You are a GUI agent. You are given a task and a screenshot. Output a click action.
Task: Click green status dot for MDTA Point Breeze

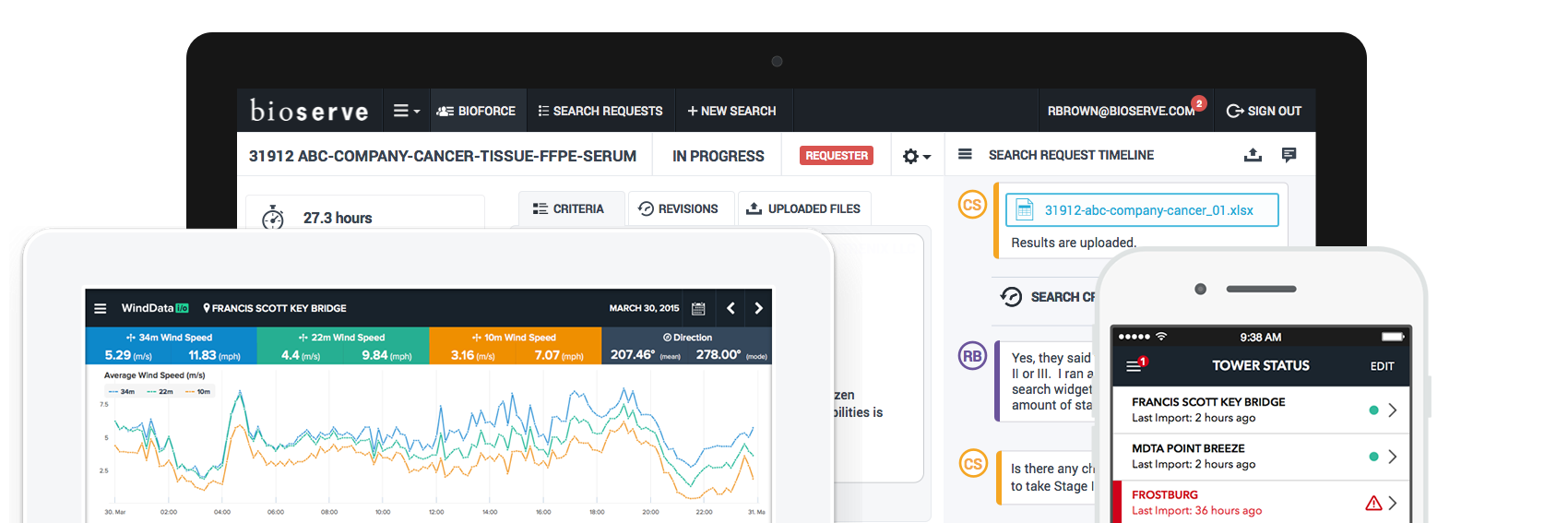coord(1373,457)
